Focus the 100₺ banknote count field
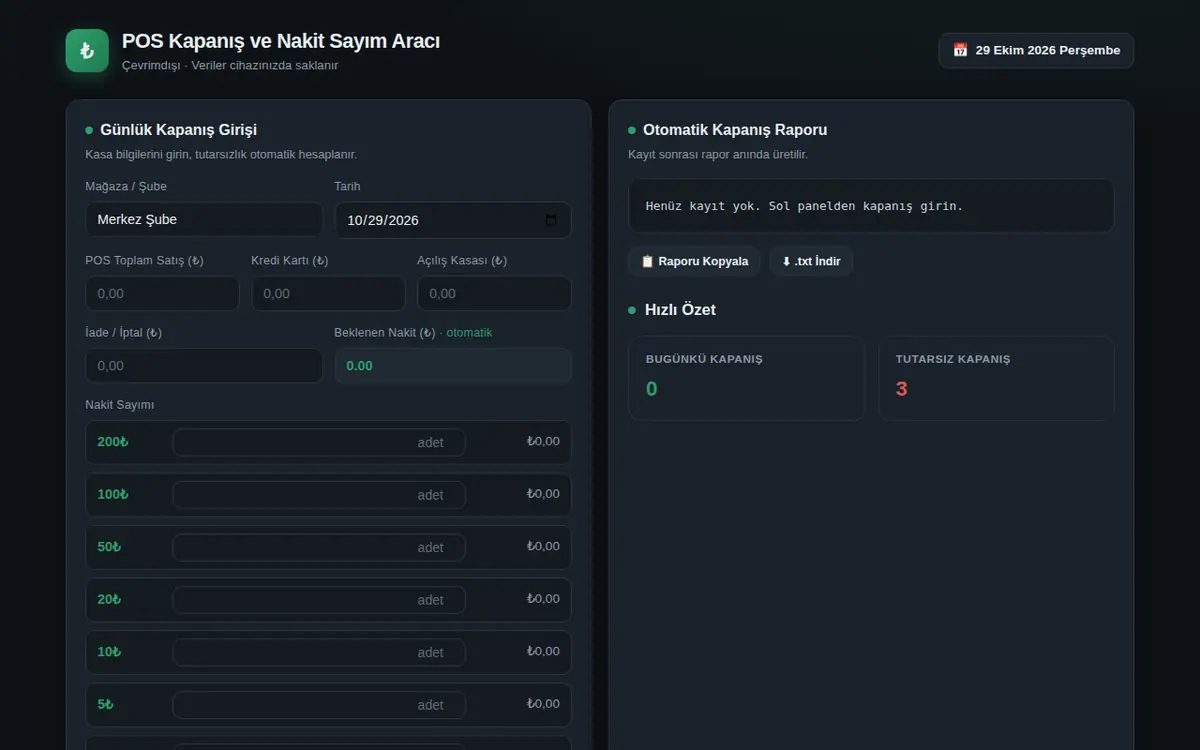The height and width of the screenshot is (750, 1200). click(x=319, y=495)
